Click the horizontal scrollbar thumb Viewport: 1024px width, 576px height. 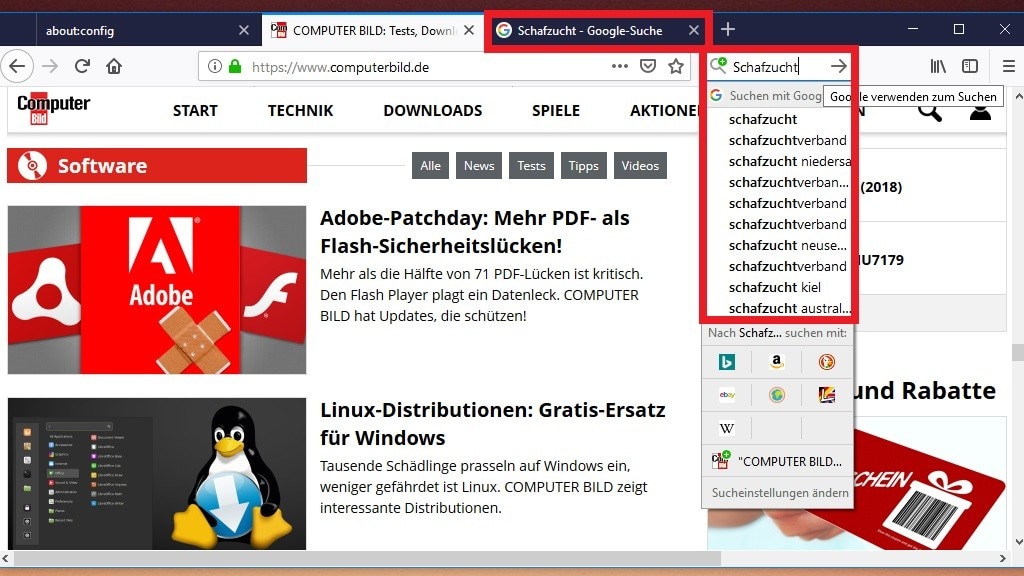(367, 558)
